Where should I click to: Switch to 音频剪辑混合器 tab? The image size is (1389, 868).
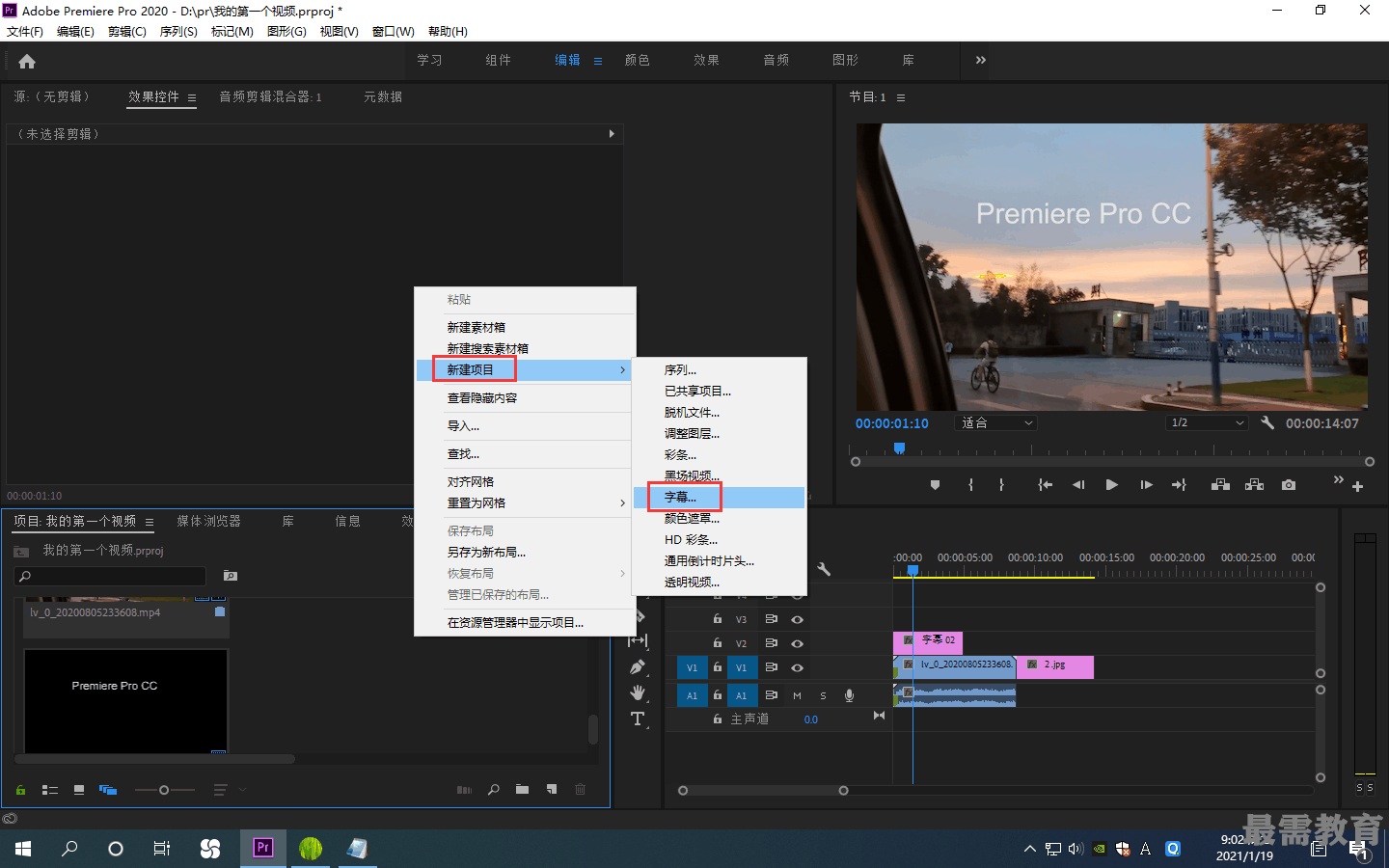click(270, 96)
